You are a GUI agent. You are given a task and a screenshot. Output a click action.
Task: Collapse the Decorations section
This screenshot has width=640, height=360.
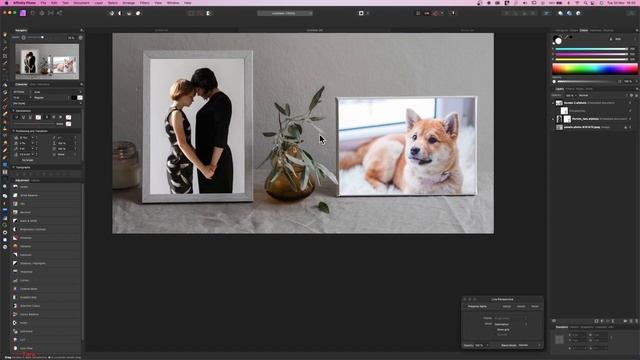[x=13, y=111]
